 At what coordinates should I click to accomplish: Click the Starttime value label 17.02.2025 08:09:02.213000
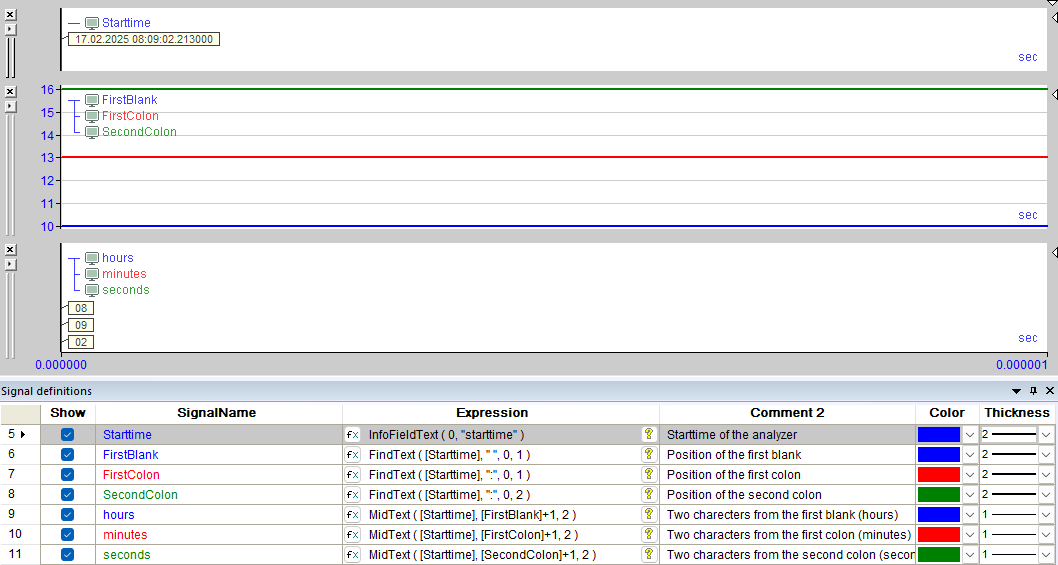(144, 39)
